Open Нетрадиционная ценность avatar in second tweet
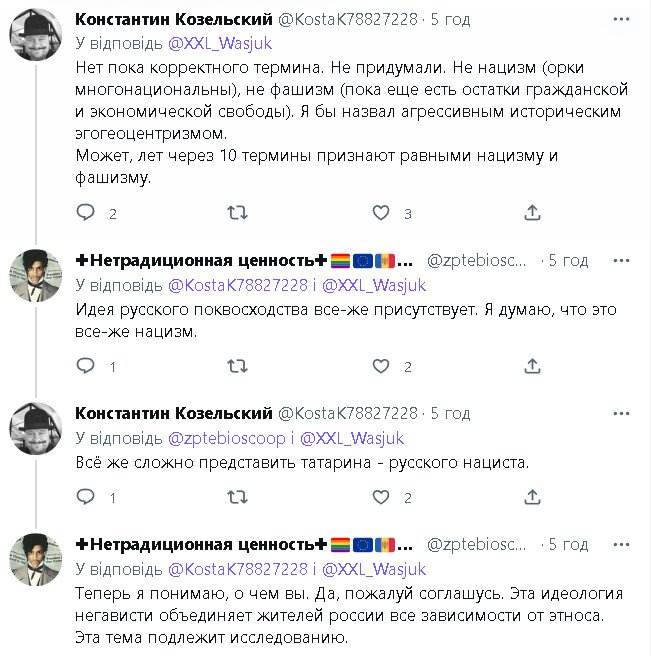The image size is (651, 656). [36, 275]
